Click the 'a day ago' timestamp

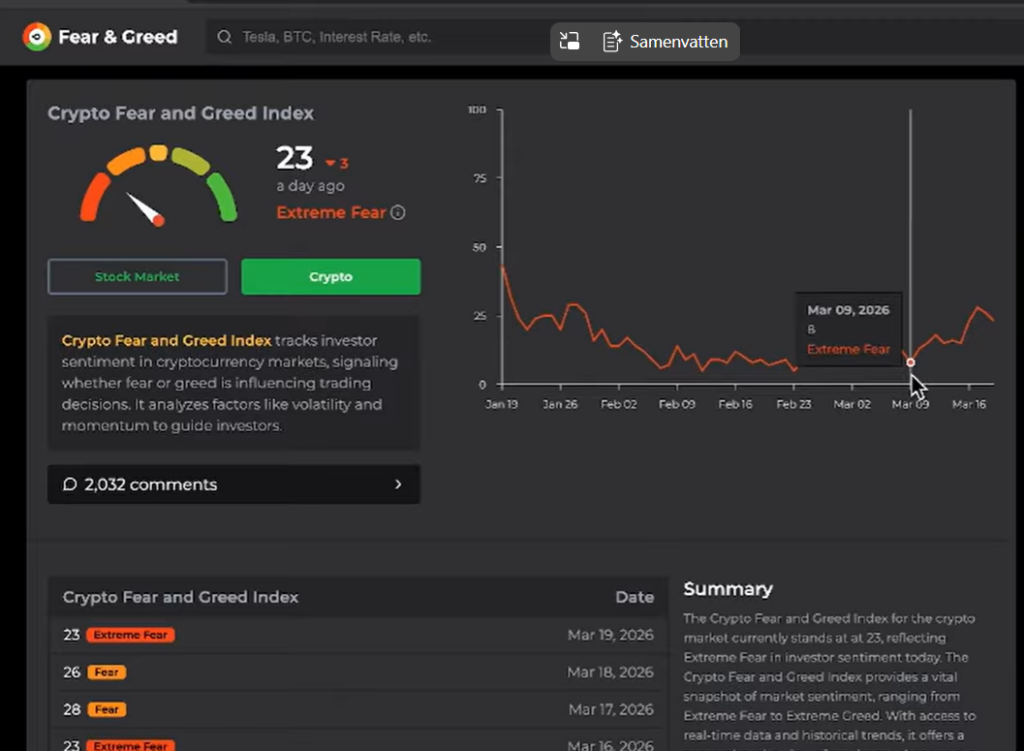click(310, 186)
